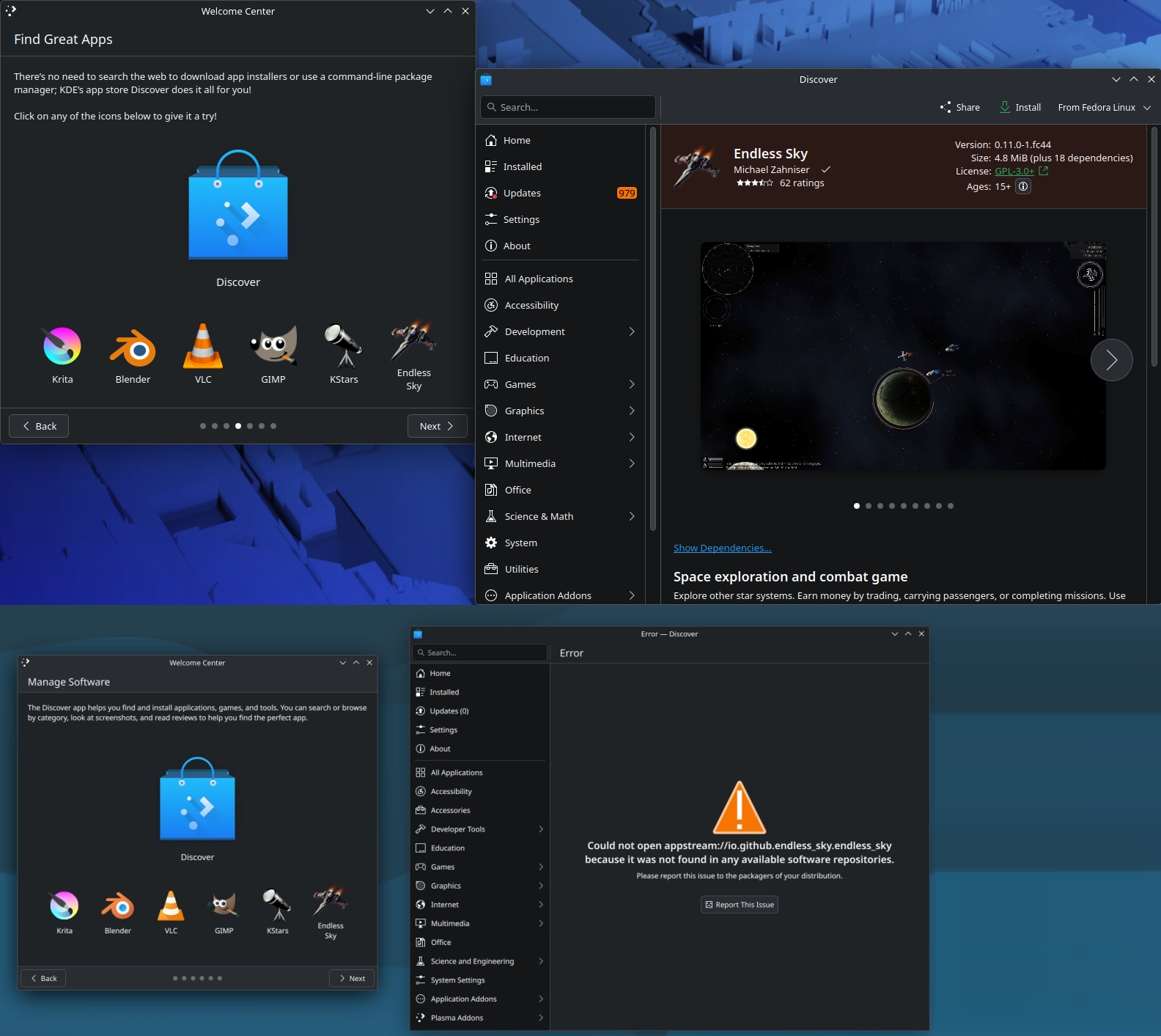Open the Accessories category
The width and height of the screenshot is (1161, 1036).
[480, 810]
